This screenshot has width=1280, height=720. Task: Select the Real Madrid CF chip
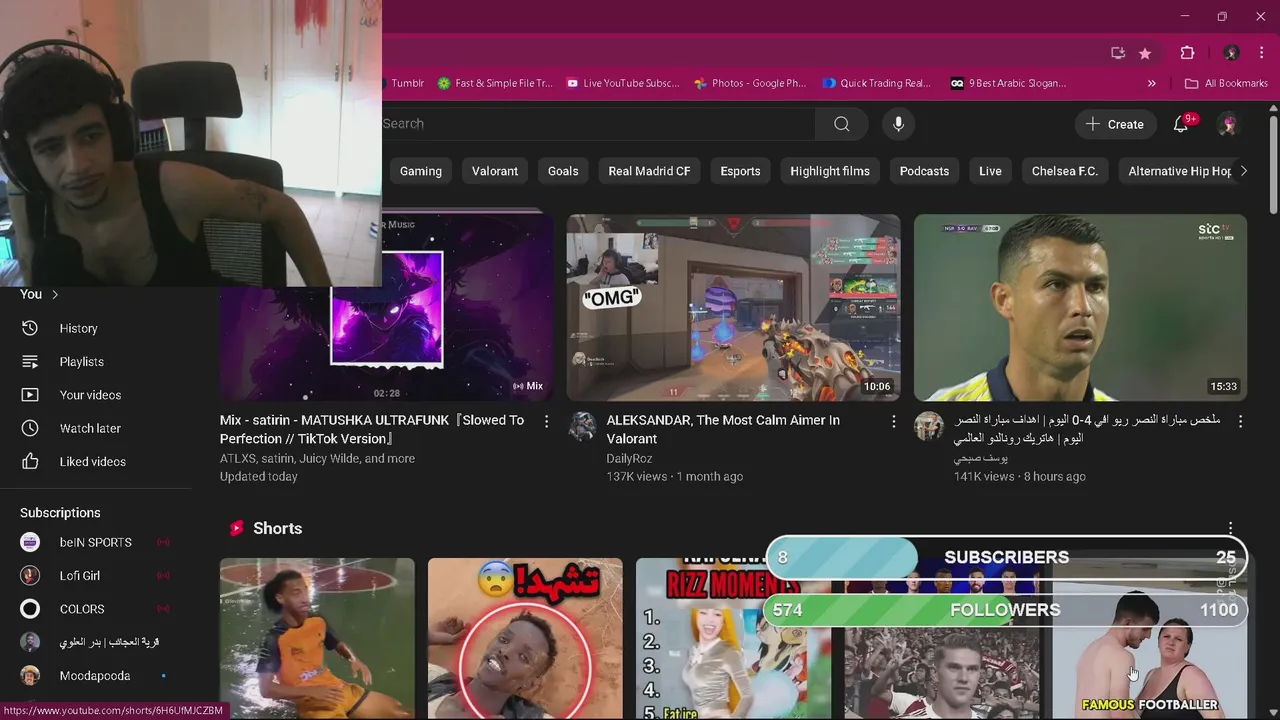(x=649, y=171)
